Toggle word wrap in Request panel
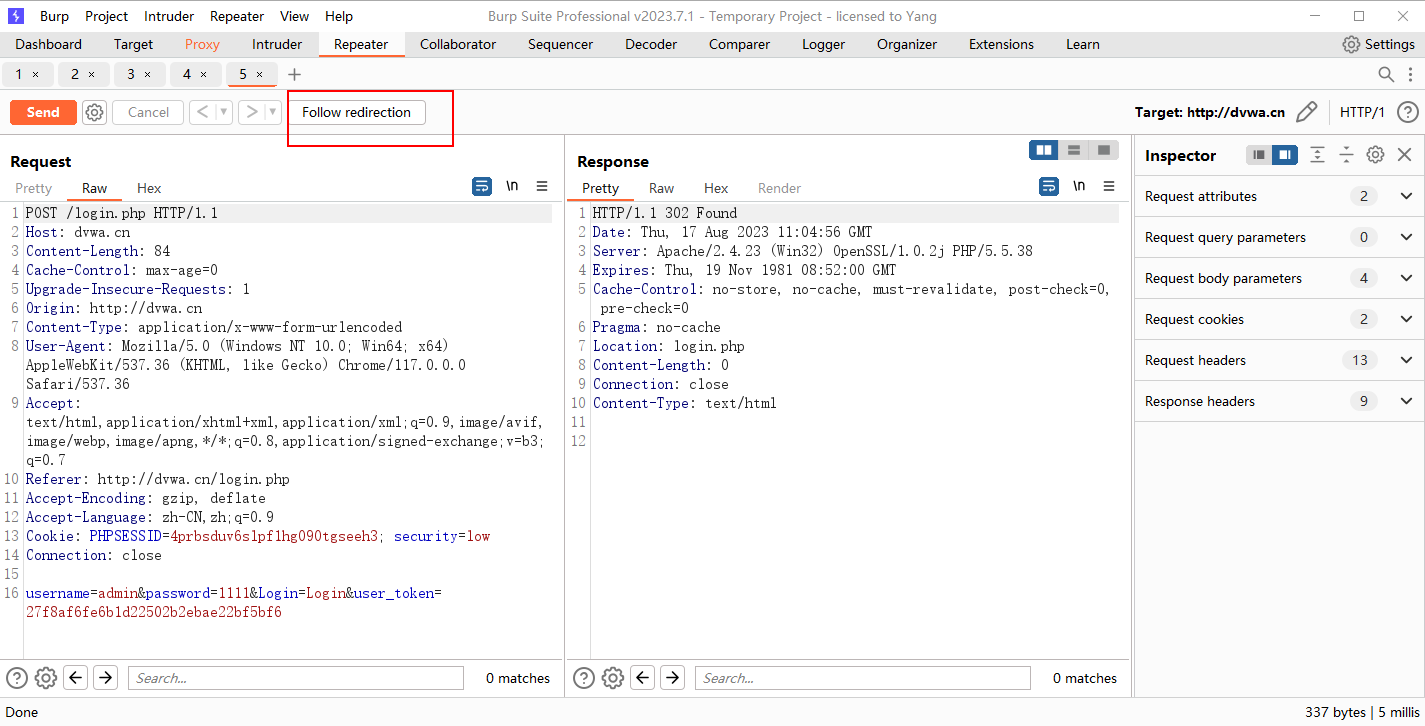The width and height of the screenshot is (1425, 726). [482, 187]
